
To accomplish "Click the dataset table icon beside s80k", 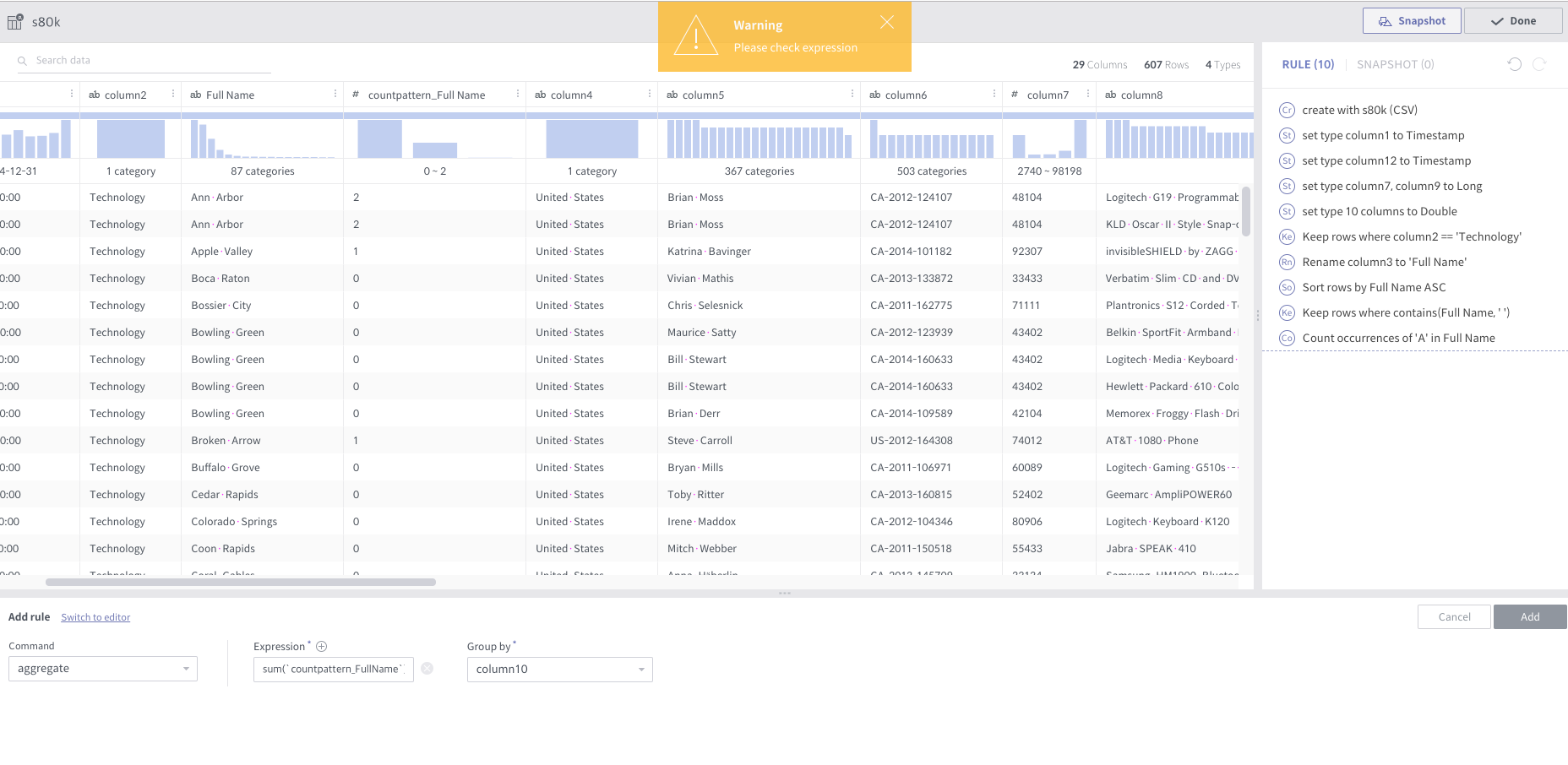I will pos(15,22).
